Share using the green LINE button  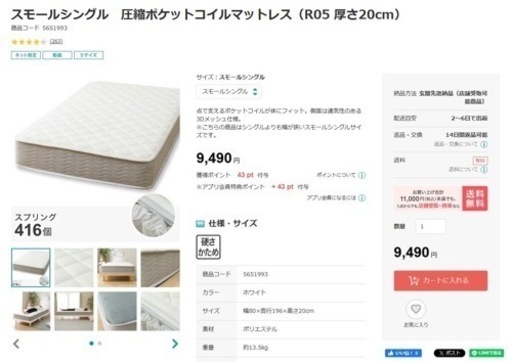click(x=487, y=353)
